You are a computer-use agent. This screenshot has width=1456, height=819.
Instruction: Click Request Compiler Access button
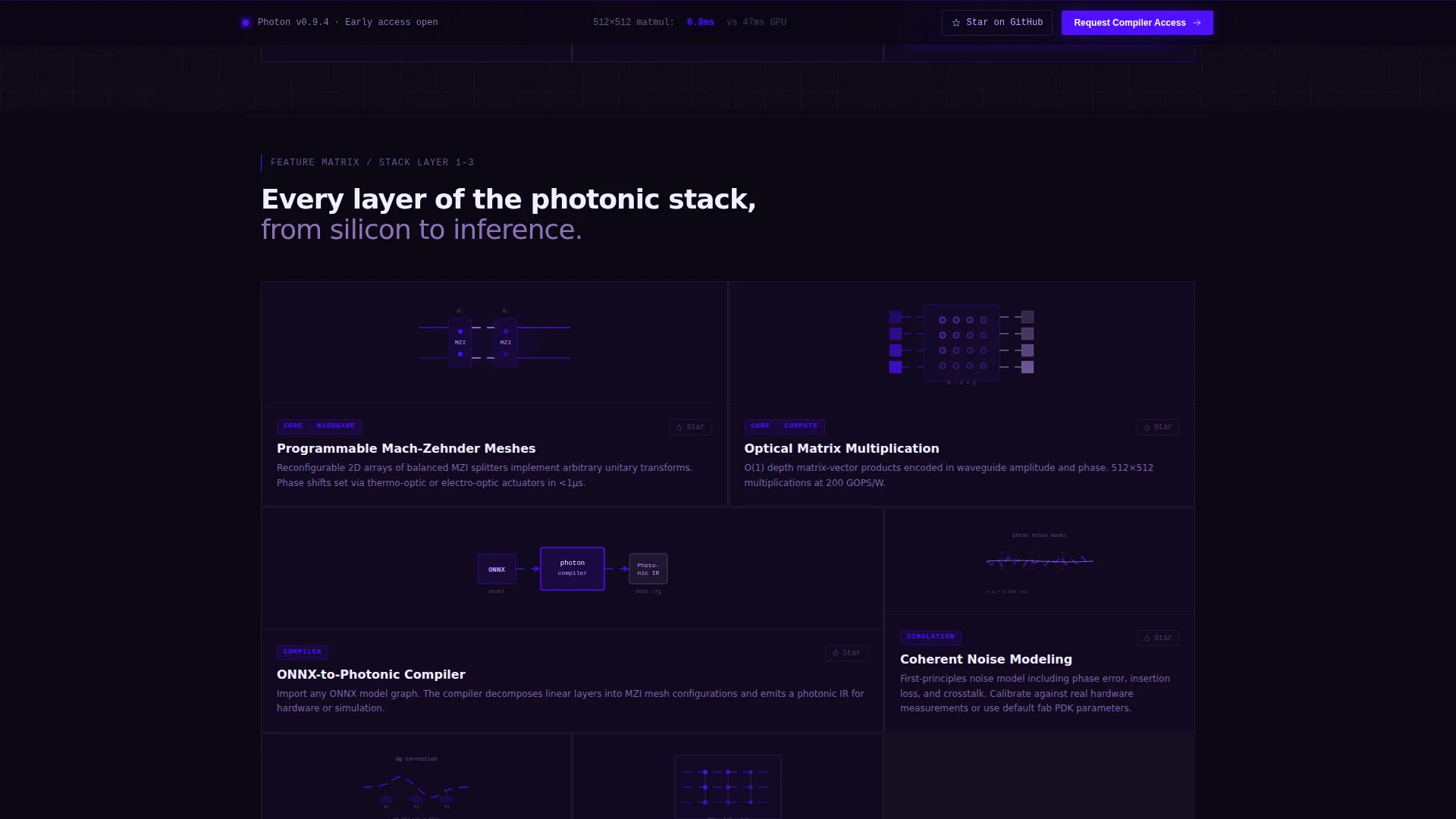point(1137,23)
